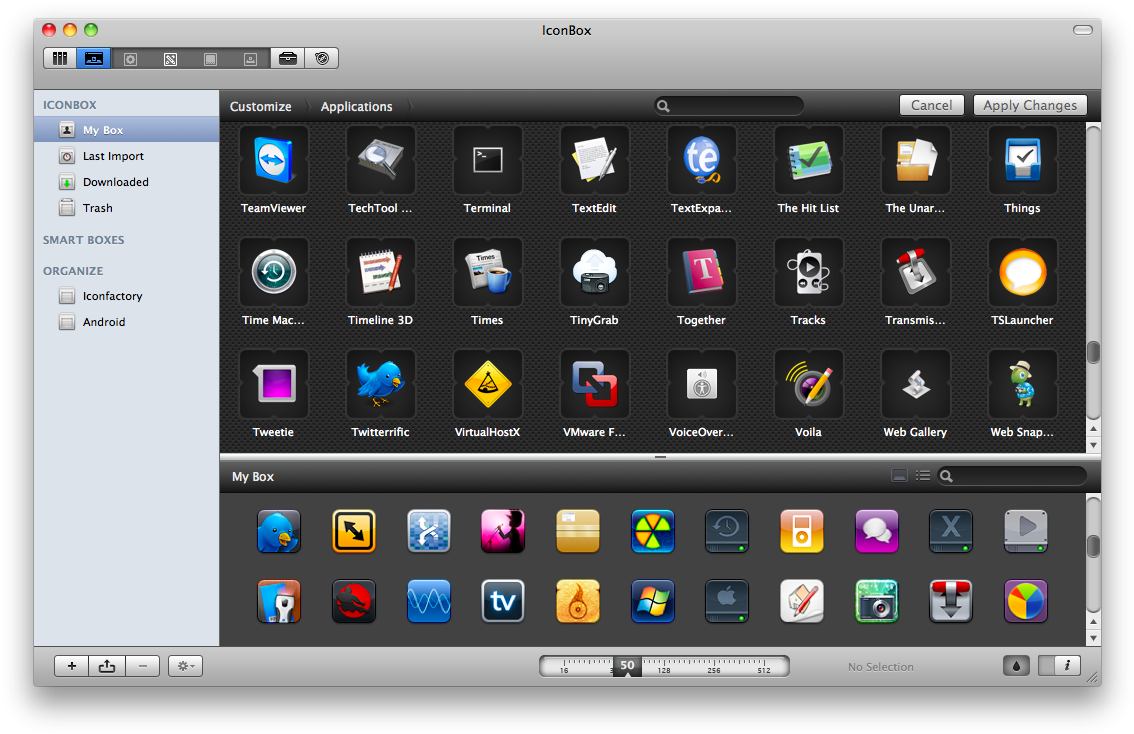This screenshot has height=734, width=1134.
Task: Remove selected box with minus button
Action: click(143, 666)
